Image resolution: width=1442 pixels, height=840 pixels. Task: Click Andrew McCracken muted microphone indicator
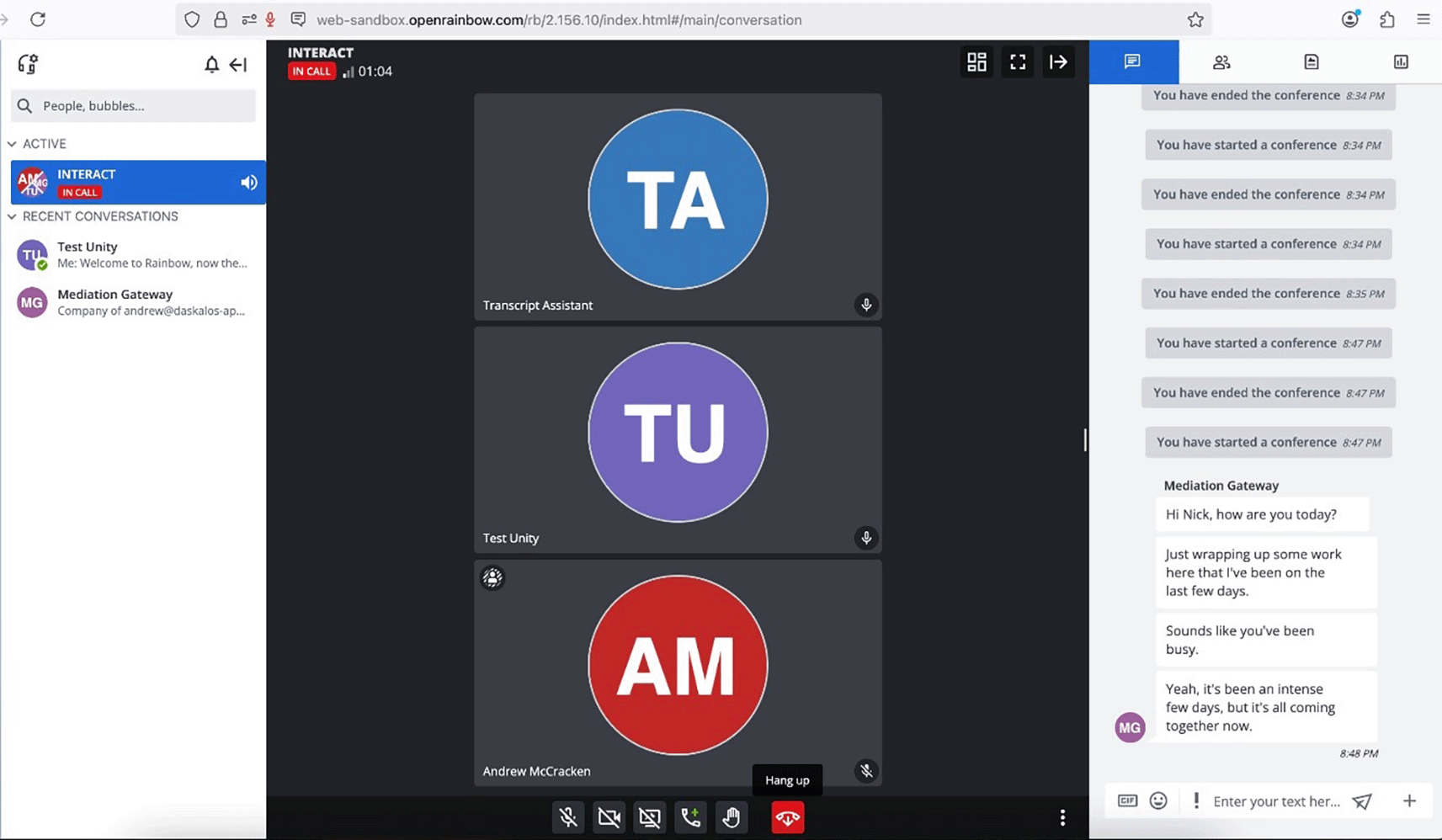pyautogui.click(x=865, y=771)
